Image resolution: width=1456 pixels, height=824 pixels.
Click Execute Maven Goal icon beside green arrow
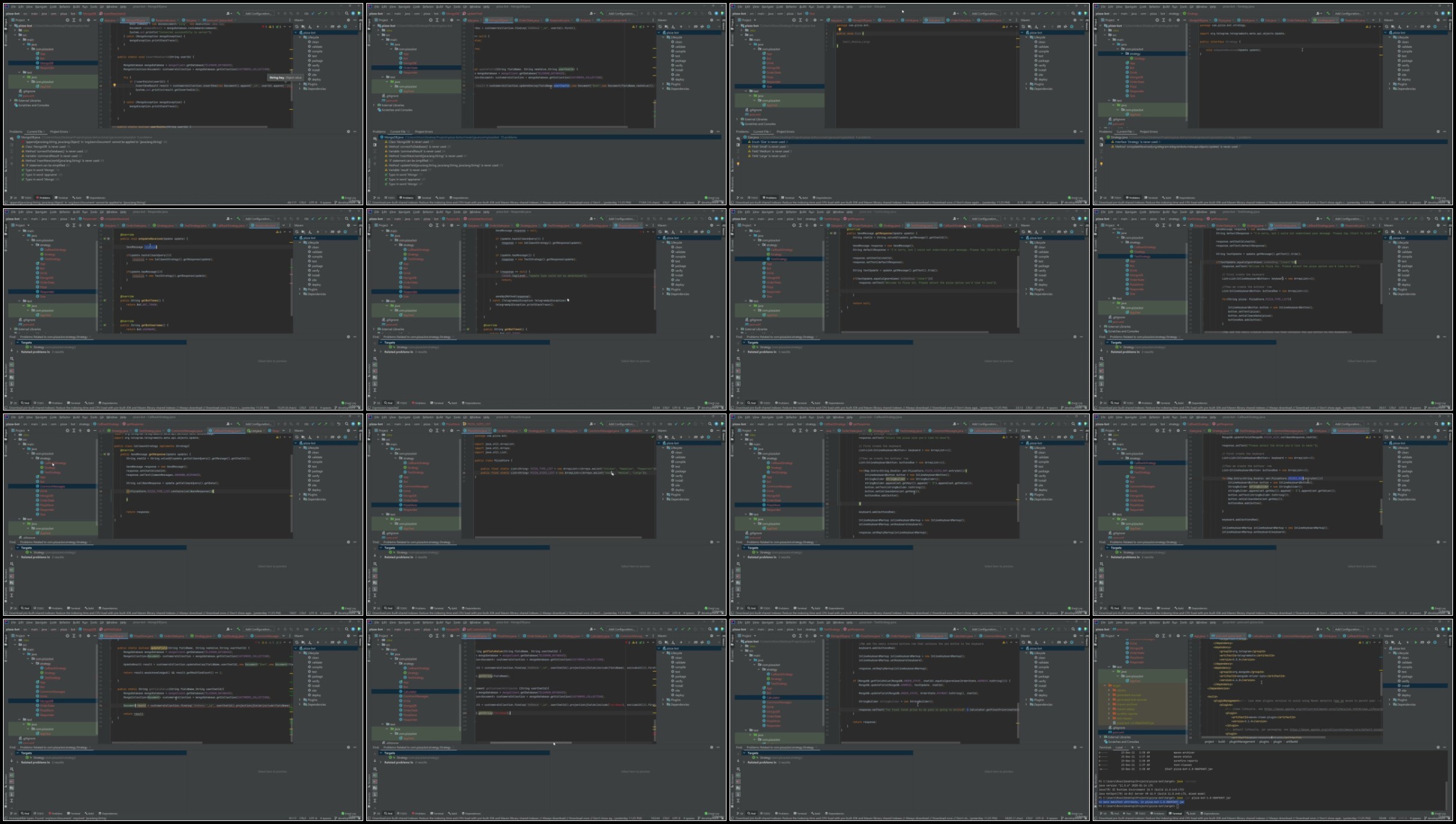click(1422, 642)
